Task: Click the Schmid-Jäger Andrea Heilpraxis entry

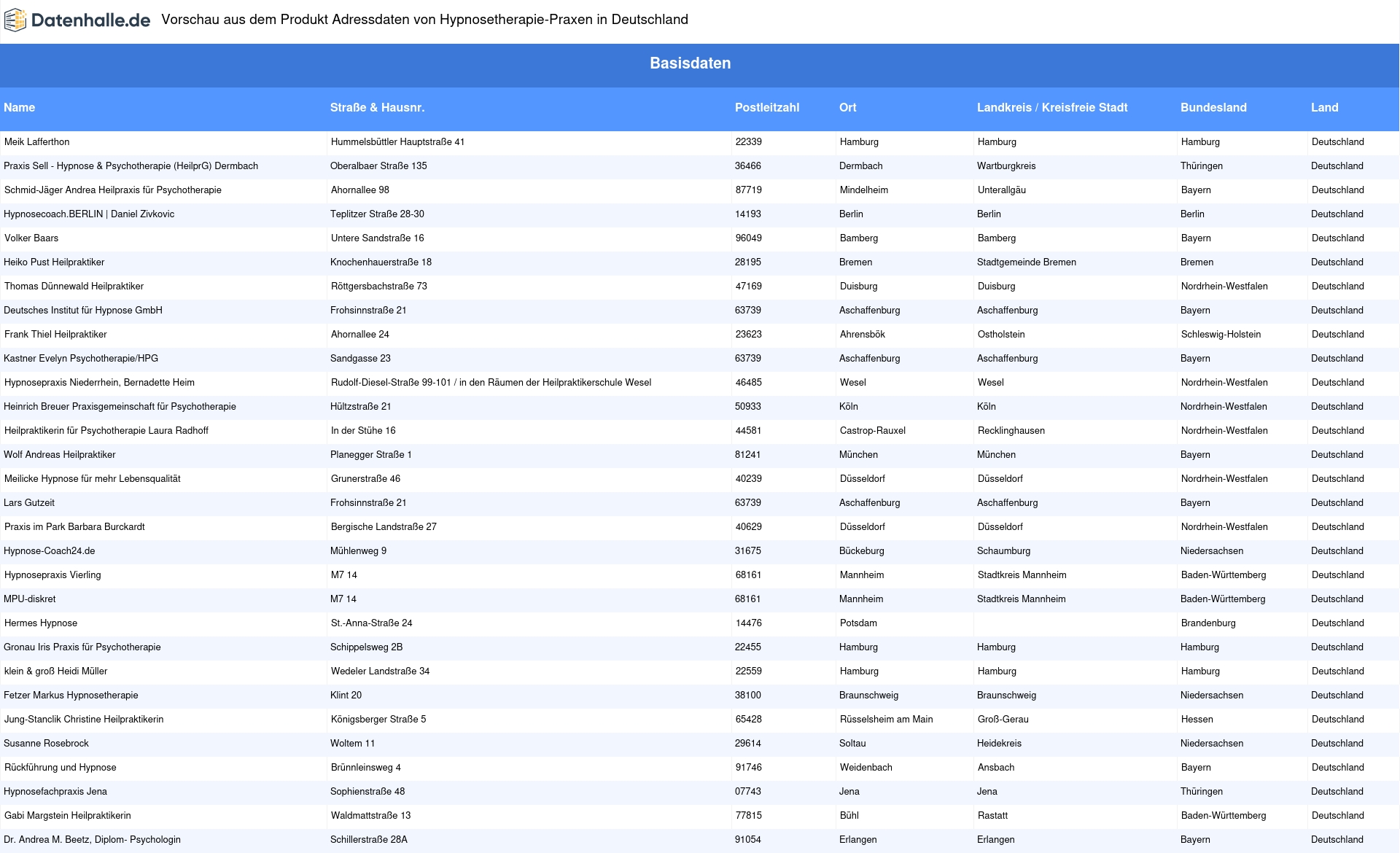Action: point(113,190)
